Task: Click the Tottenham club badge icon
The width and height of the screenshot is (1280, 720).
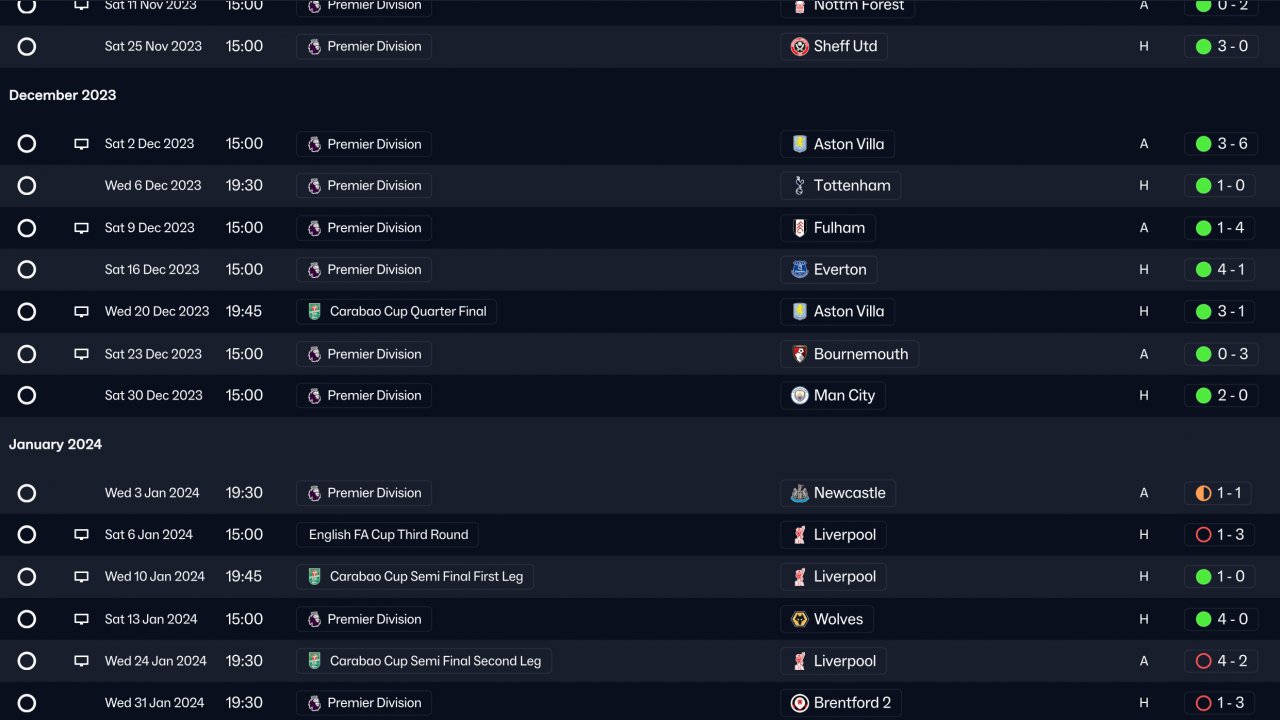Action: click(x=799, y=186)
